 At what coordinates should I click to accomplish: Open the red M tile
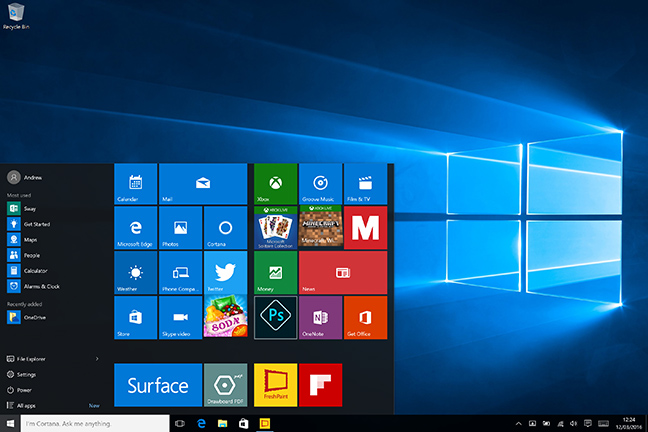coord(365,228)
